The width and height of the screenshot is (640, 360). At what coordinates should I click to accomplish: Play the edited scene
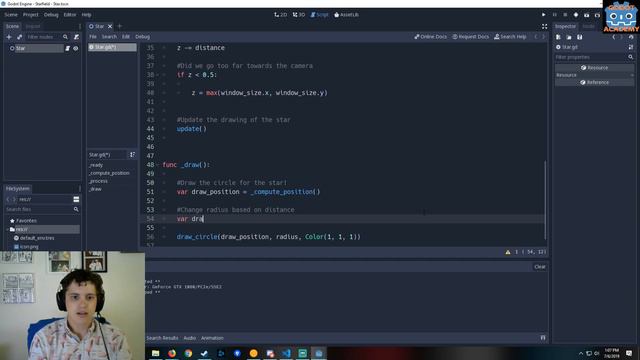576,15
